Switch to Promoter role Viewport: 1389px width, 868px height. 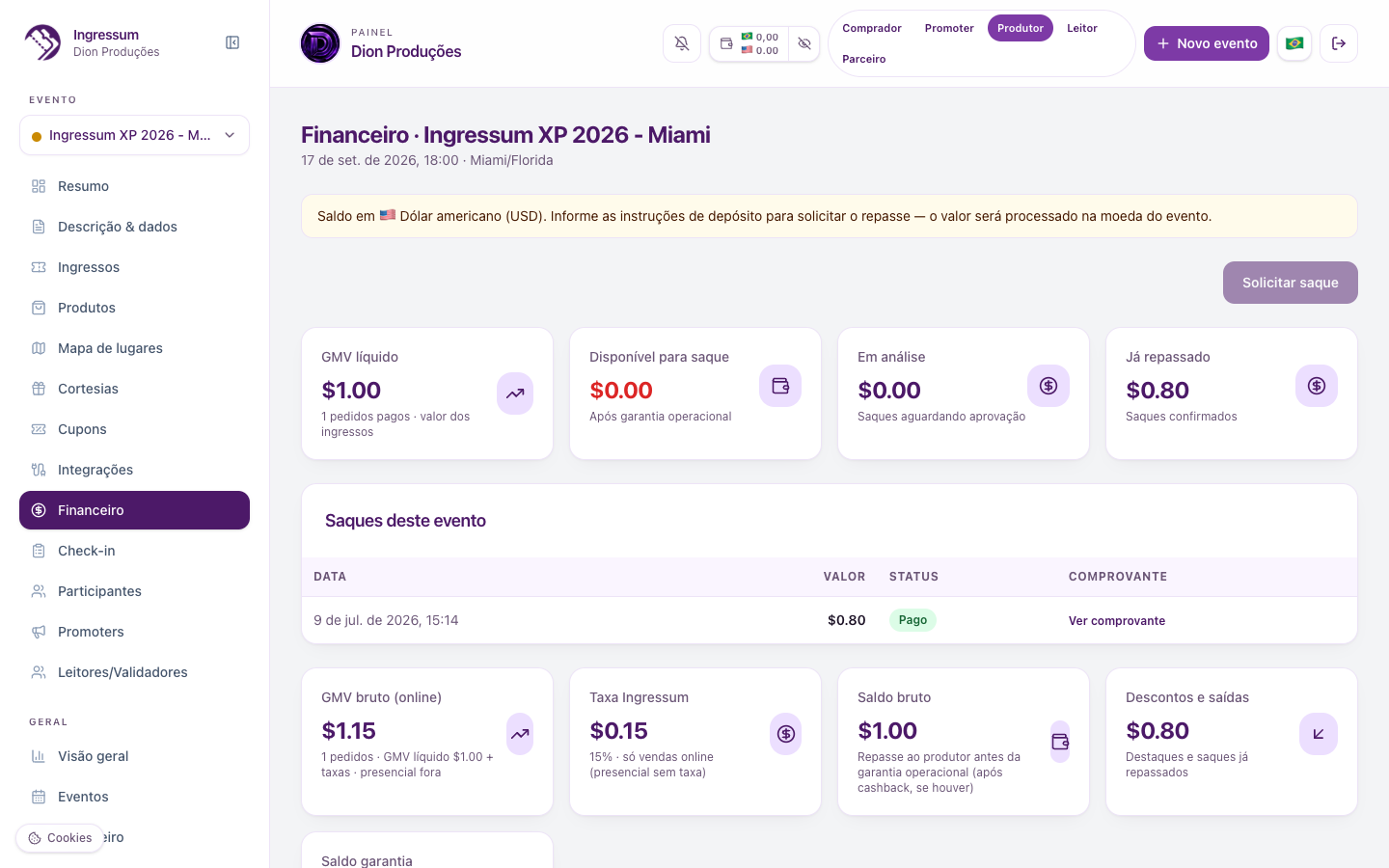(949, 28)
